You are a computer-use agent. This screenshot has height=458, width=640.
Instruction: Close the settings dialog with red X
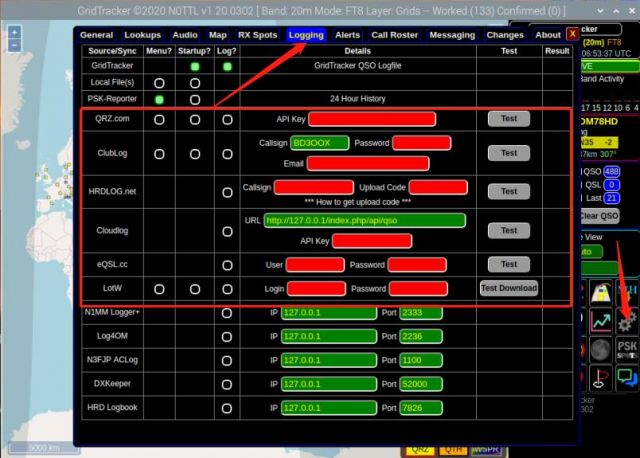(x=572, y=34)
